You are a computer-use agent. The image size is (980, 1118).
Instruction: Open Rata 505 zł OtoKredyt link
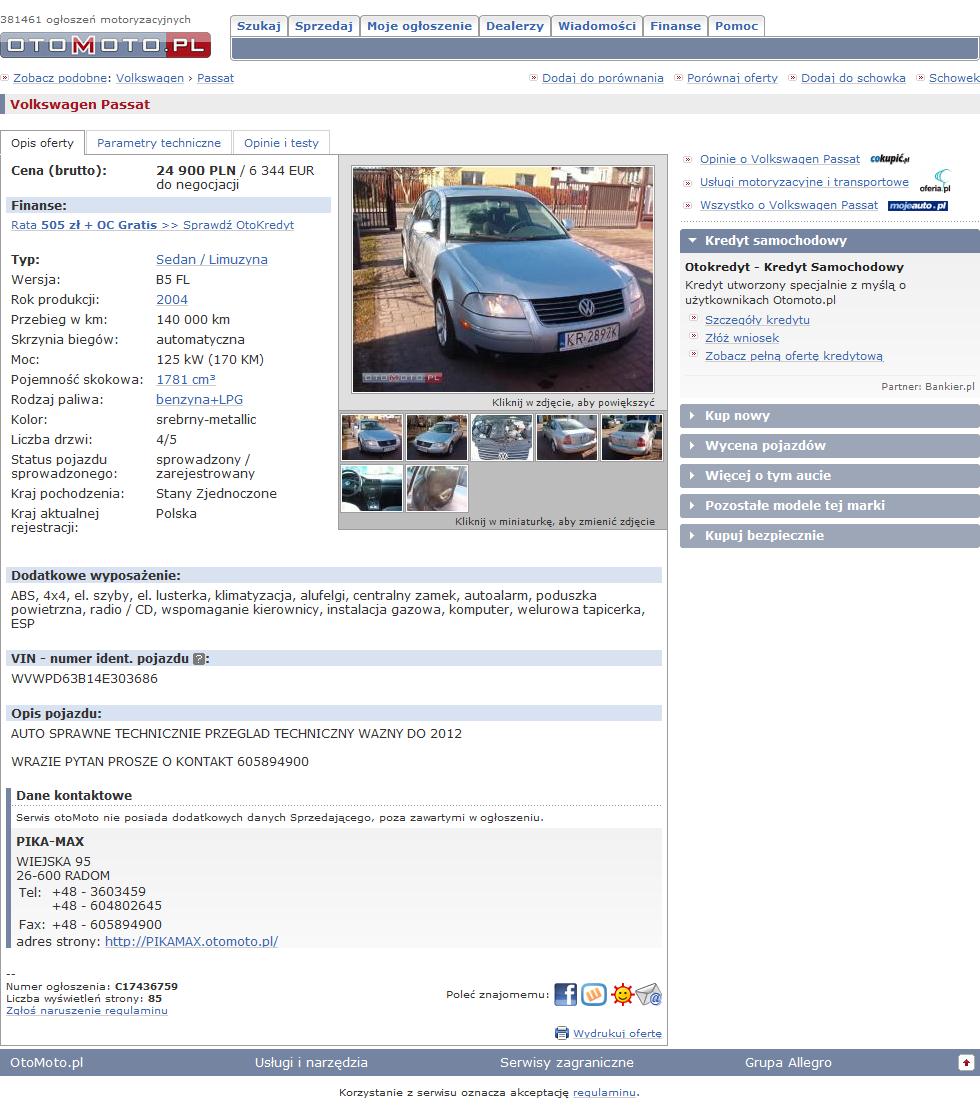tap(153, 225)
